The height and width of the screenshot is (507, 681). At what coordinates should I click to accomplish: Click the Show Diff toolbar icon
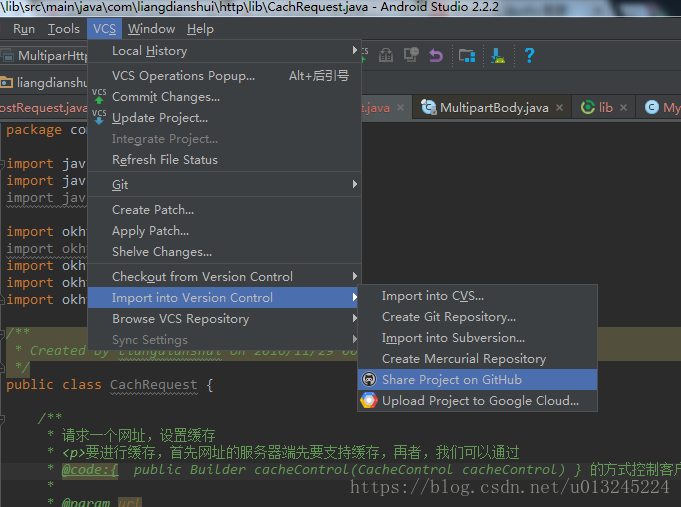[x=386, y=55]
